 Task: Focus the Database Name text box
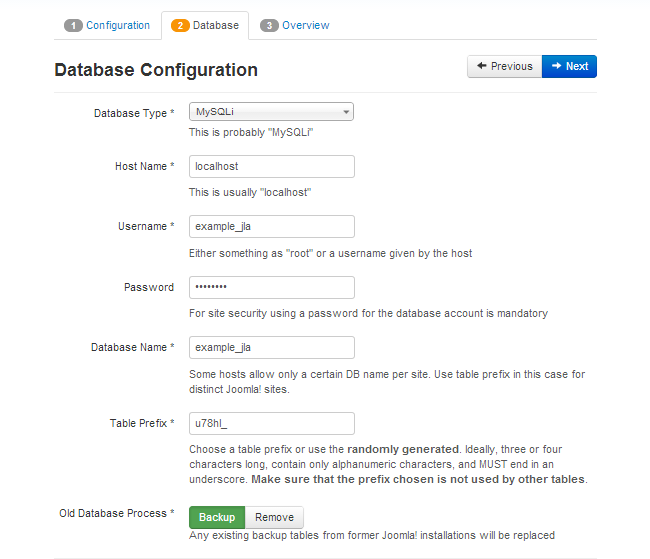pos(271,347)
